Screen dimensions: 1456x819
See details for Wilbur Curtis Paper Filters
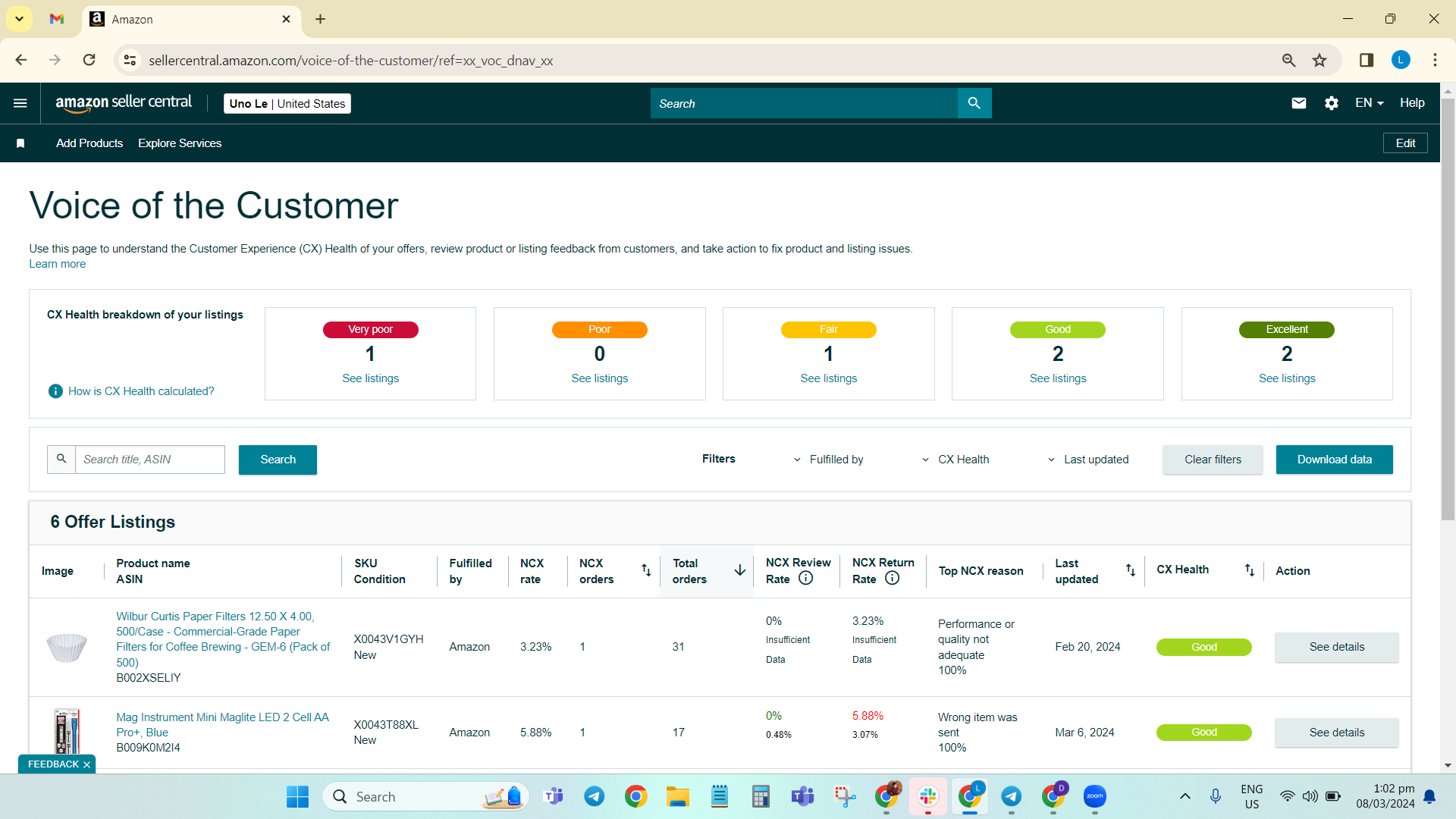point(1336,647)
